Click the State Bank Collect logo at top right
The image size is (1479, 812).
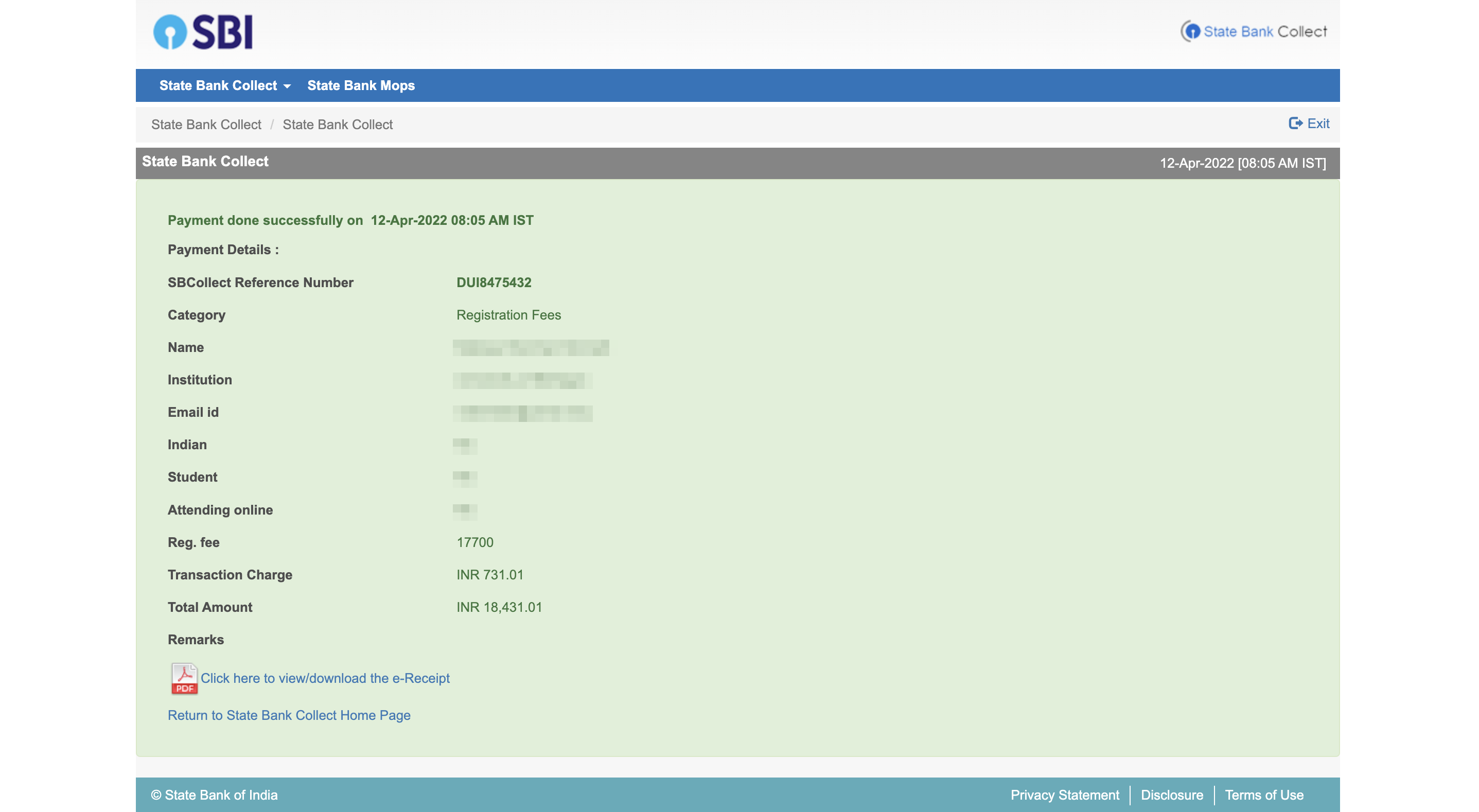point(1253,31)
